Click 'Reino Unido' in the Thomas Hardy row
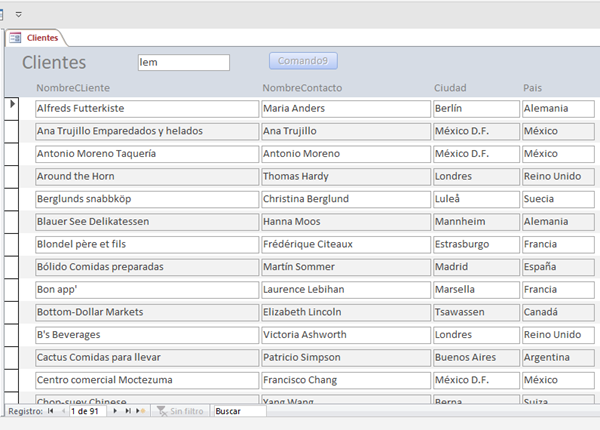 (558, 176)
